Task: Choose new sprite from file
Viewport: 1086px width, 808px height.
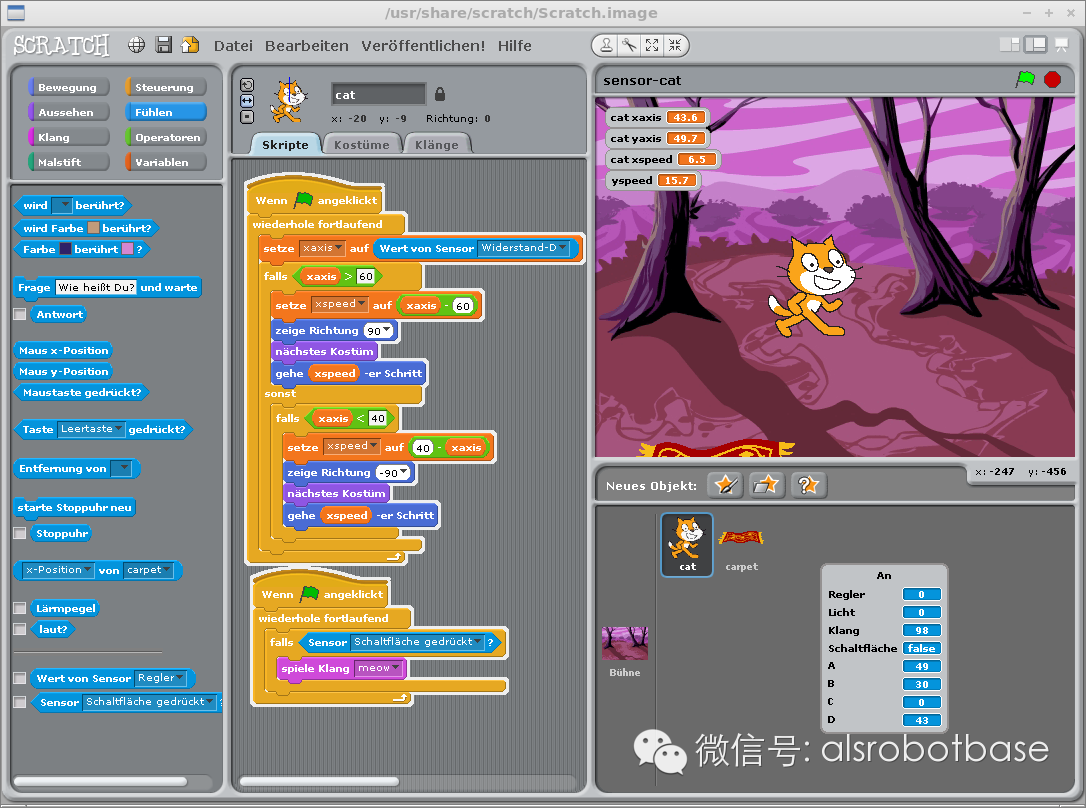Action: pyautogui.click(x=766, y=485)
